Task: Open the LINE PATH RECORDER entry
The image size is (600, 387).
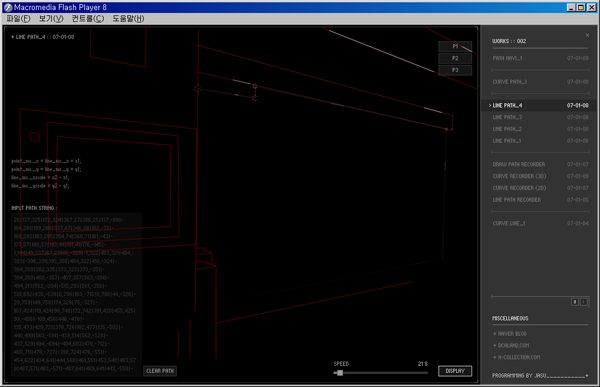Action: point(540,200)
